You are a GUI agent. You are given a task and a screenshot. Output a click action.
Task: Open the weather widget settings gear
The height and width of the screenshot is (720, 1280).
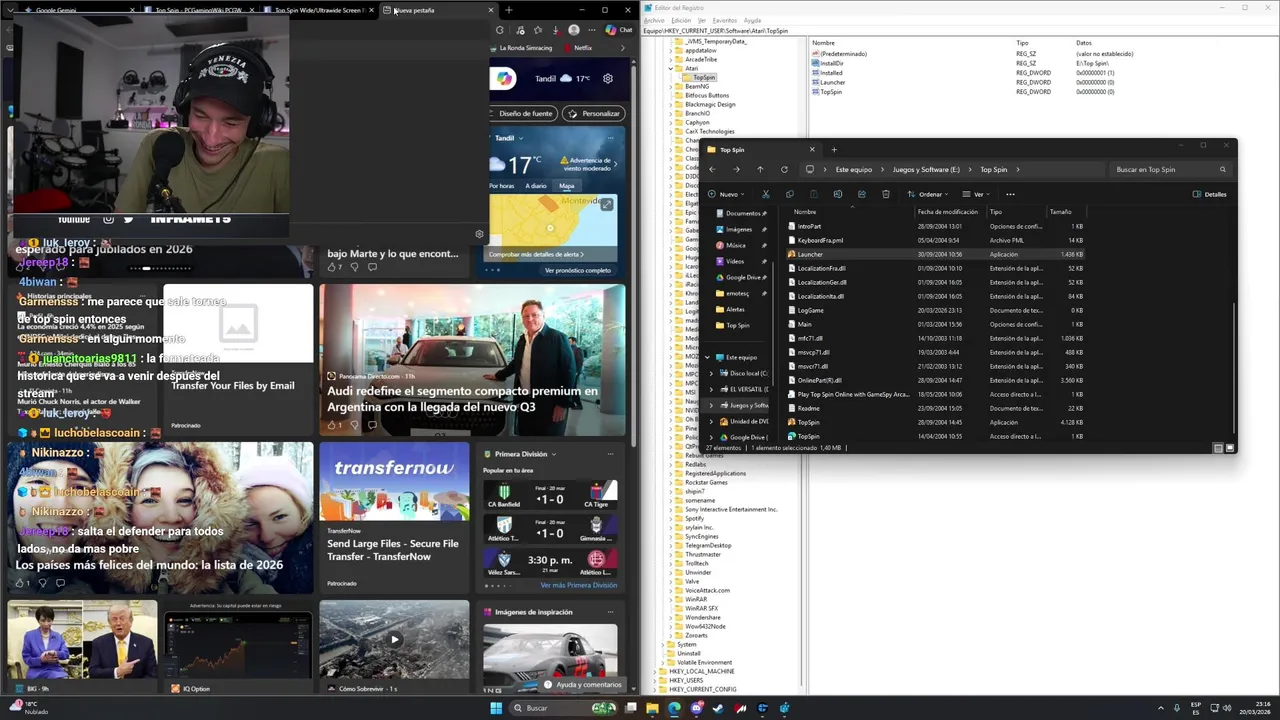[x=607, y=78]
